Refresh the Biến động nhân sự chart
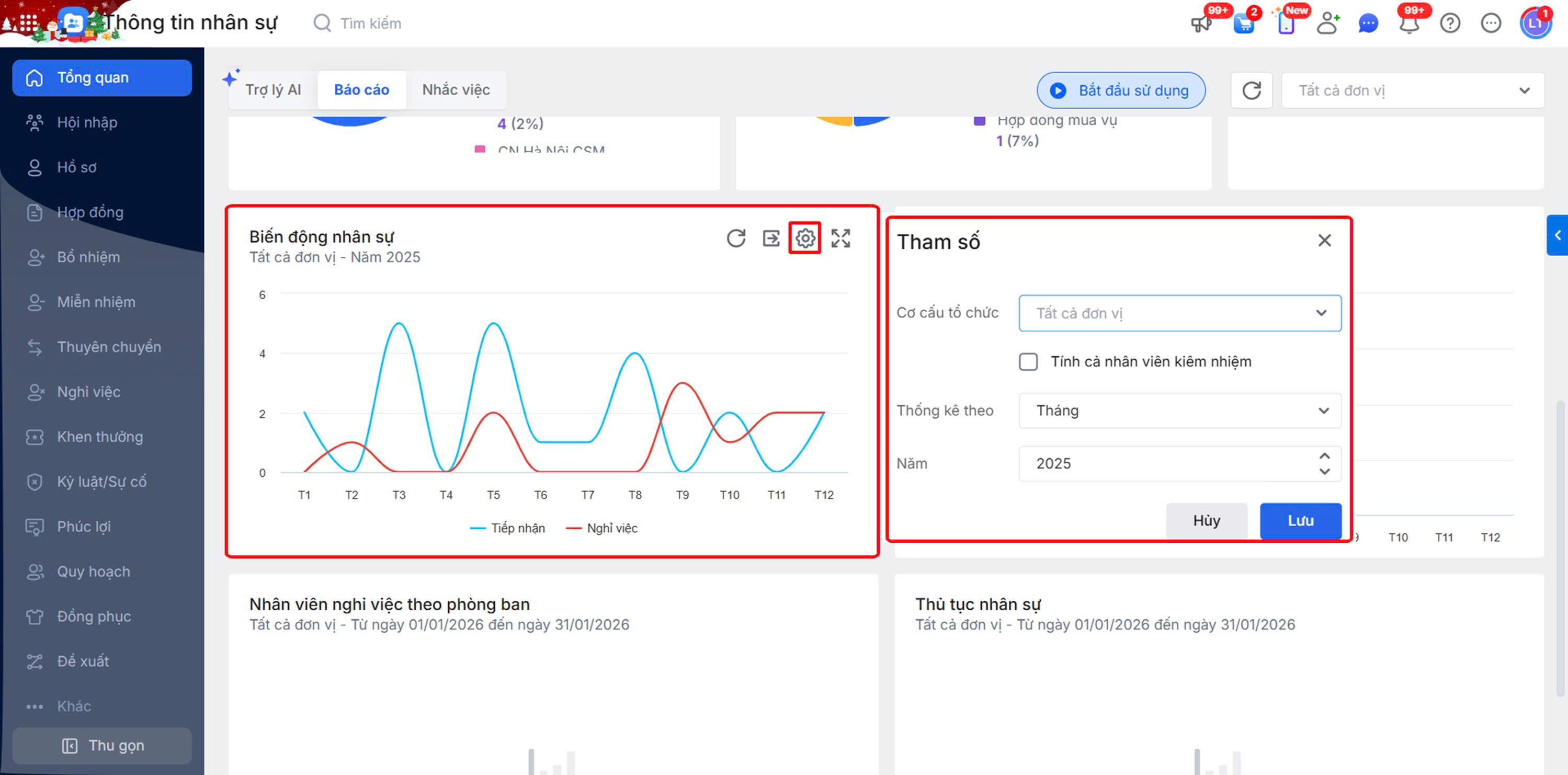The height and width of the screenshot is (775, 1568). [x=736, y=238]
